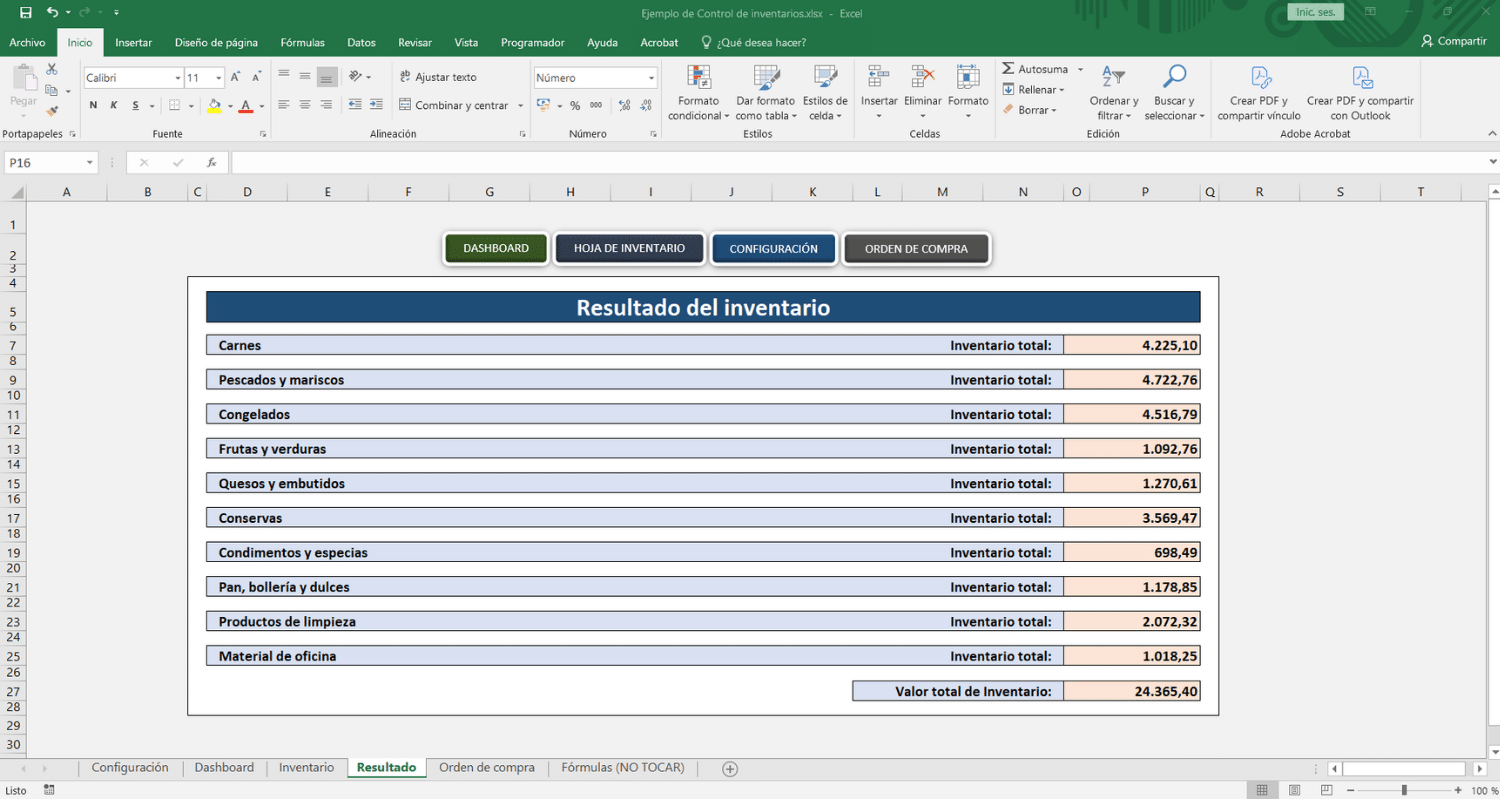Open Buscar y seleccionar menu
The width and height of the screenshot is (1500, 799).
[x=1175, y=93]
